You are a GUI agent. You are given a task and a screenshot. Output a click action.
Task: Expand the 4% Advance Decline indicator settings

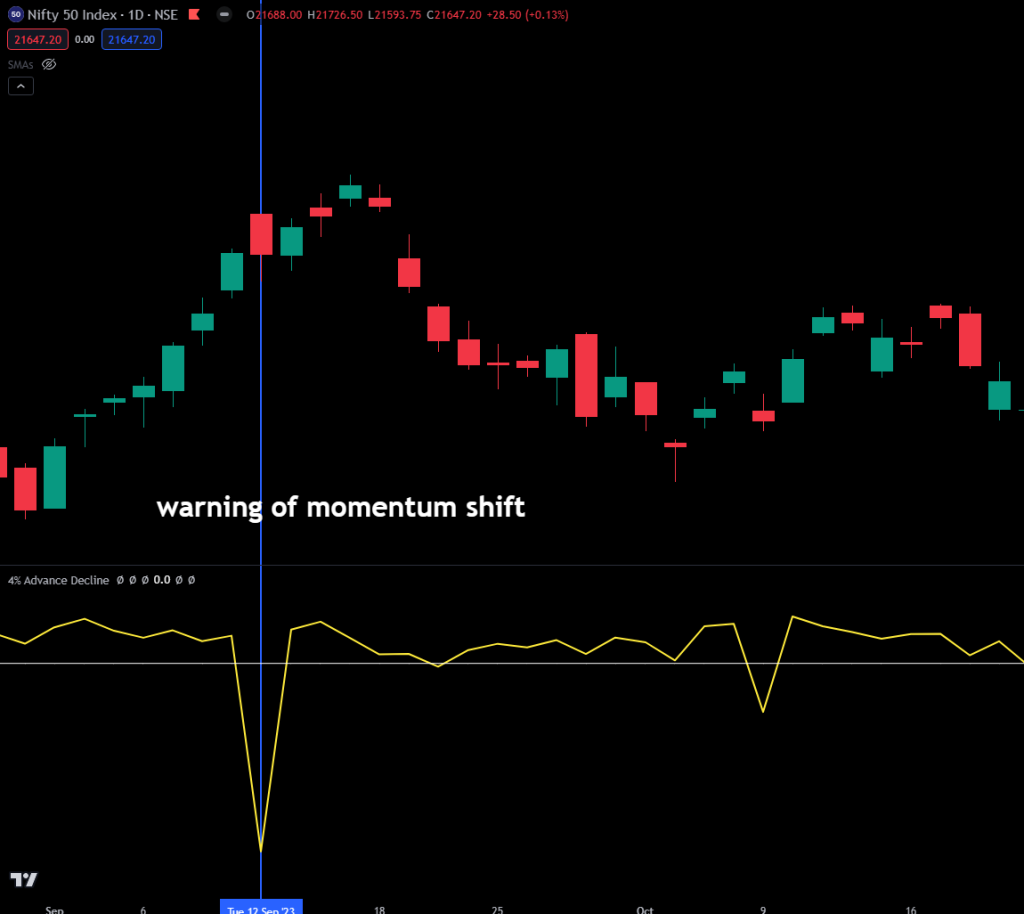58,580
